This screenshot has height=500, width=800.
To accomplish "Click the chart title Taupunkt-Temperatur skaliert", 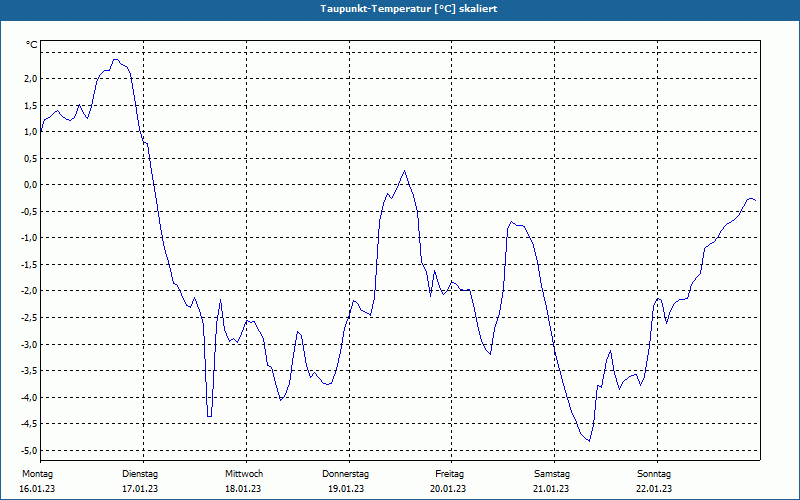I will 408,9.
